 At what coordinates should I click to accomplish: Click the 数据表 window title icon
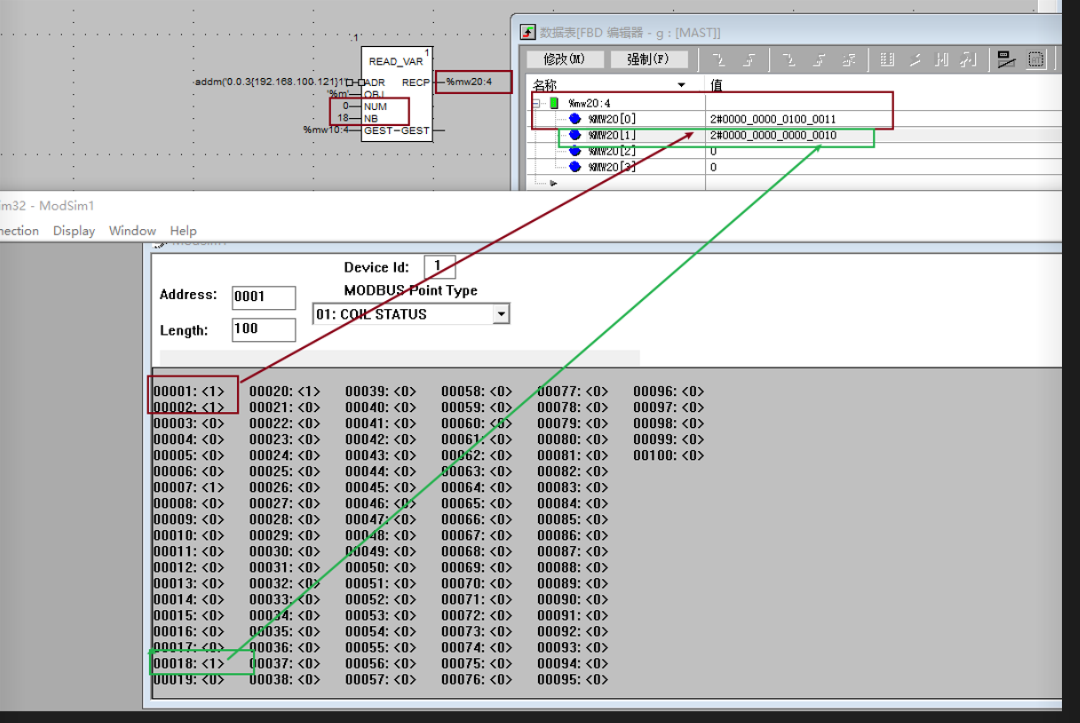pos(527,32)
